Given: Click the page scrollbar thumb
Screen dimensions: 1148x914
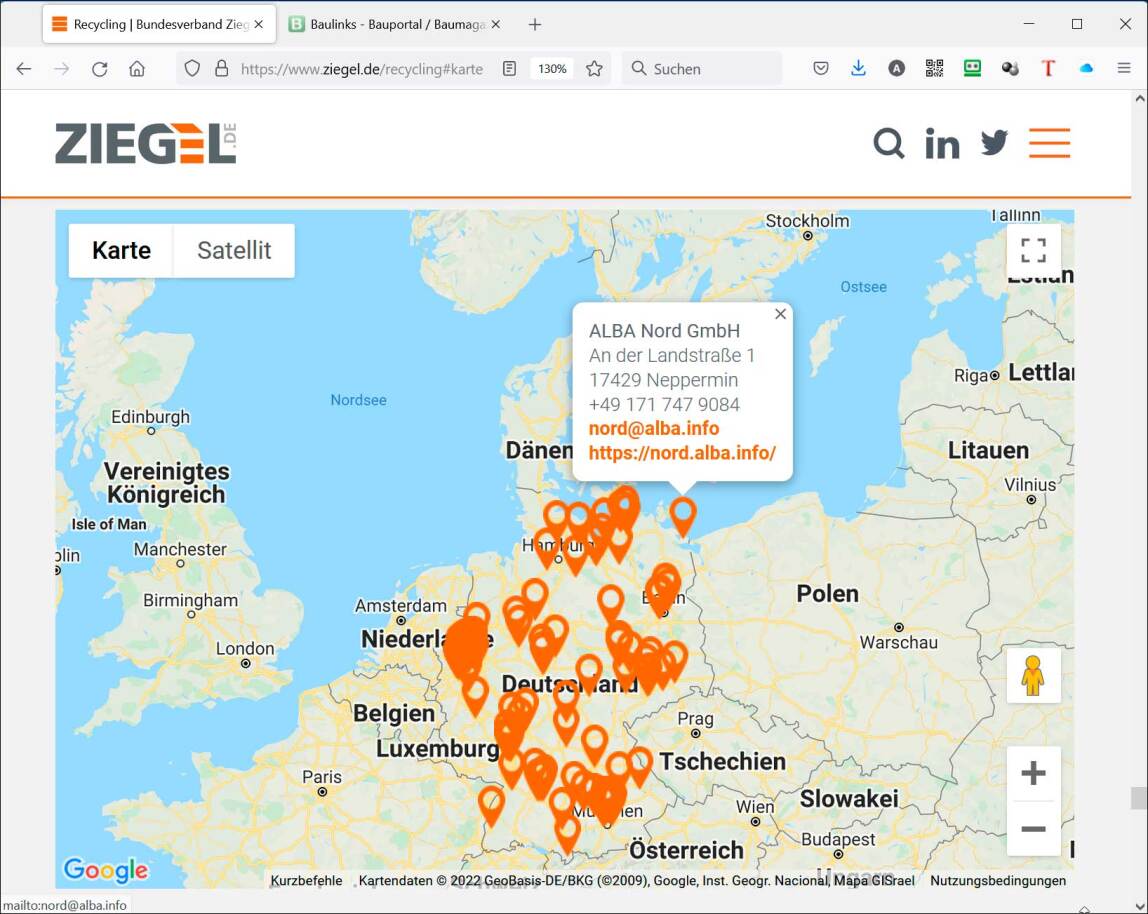Looking at the screenshot, I should point(1139,798).
